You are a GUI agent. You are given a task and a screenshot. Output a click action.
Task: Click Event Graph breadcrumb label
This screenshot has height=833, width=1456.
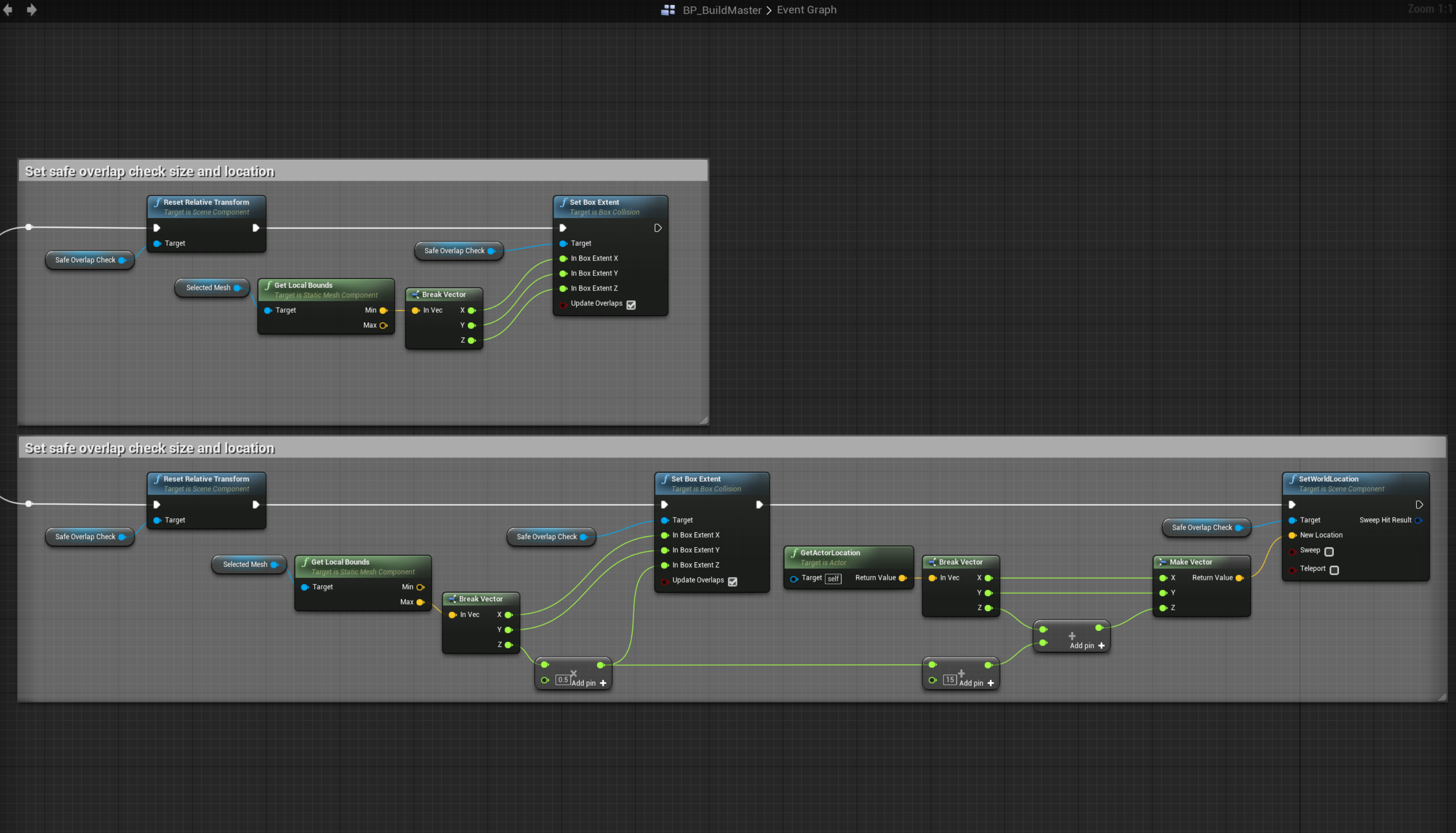[x=806, y=10]
